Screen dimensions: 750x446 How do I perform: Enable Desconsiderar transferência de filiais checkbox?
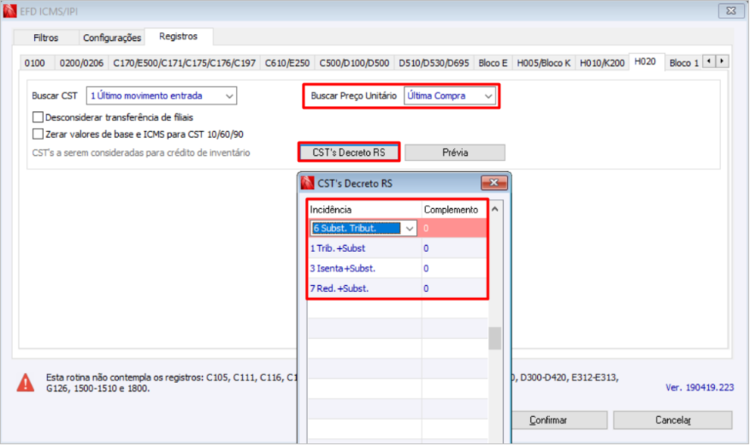[38, 117]
